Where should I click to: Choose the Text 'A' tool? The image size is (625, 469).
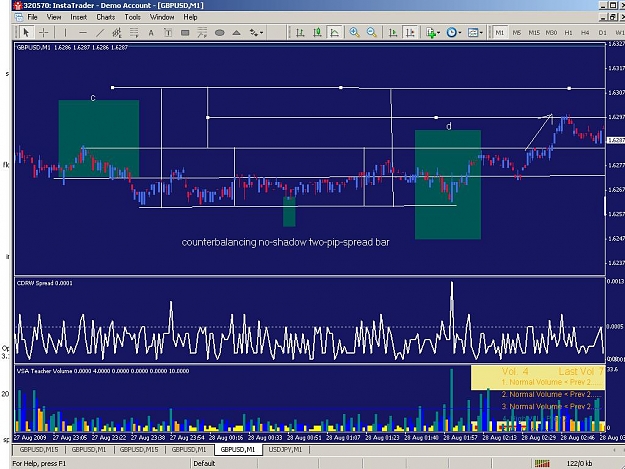(151, 33)
